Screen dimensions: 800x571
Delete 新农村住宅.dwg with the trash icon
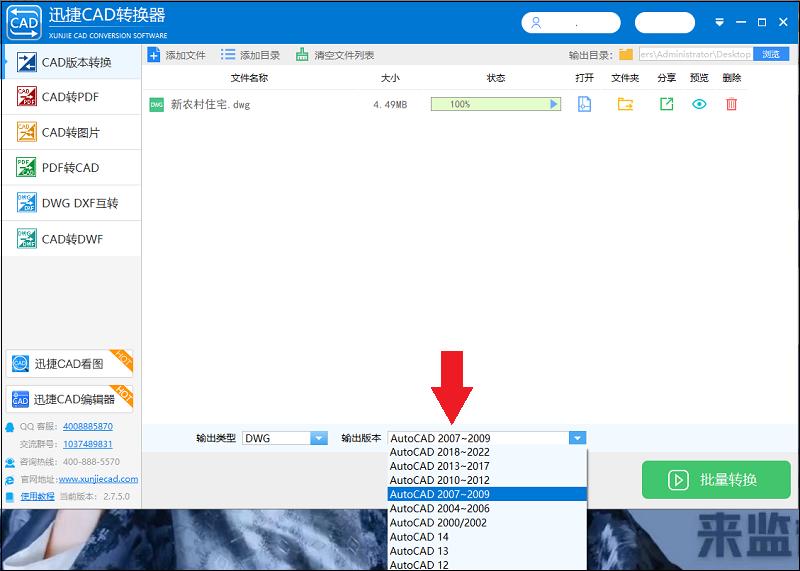pyautogui.click(x=731, y=104)
